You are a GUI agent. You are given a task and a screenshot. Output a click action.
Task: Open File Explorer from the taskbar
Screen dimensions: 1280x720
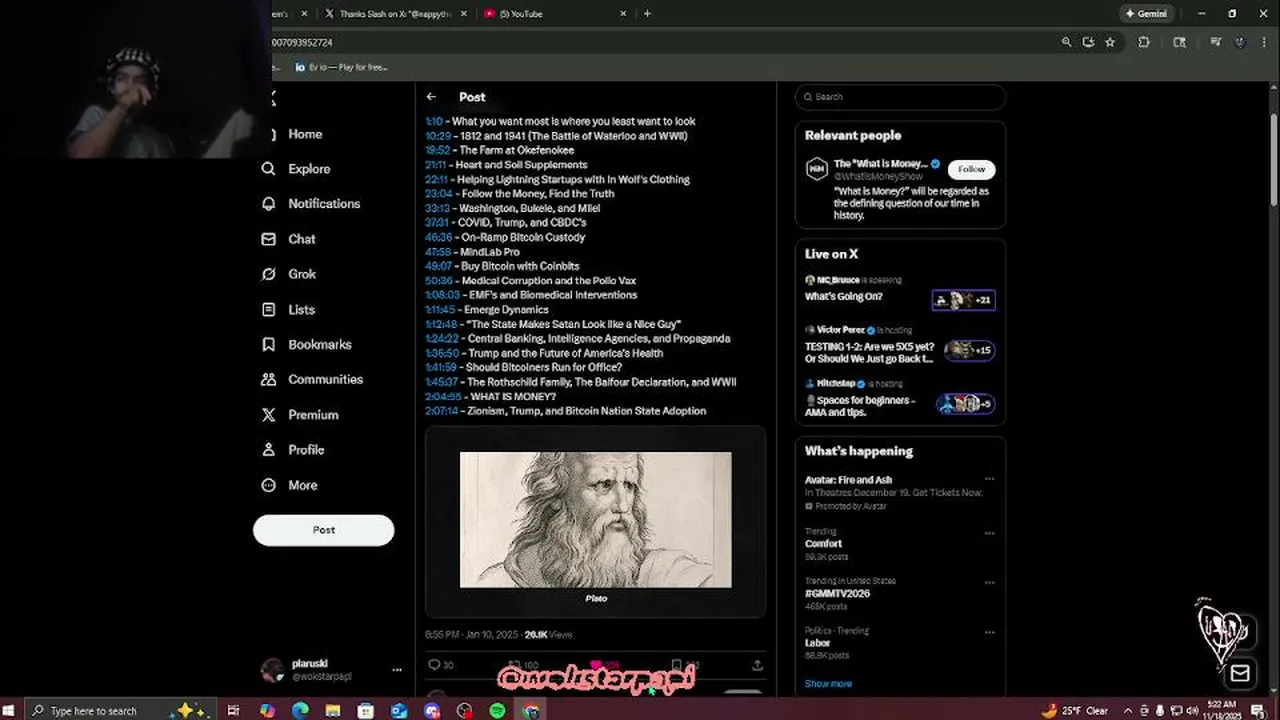pos(333,710)
